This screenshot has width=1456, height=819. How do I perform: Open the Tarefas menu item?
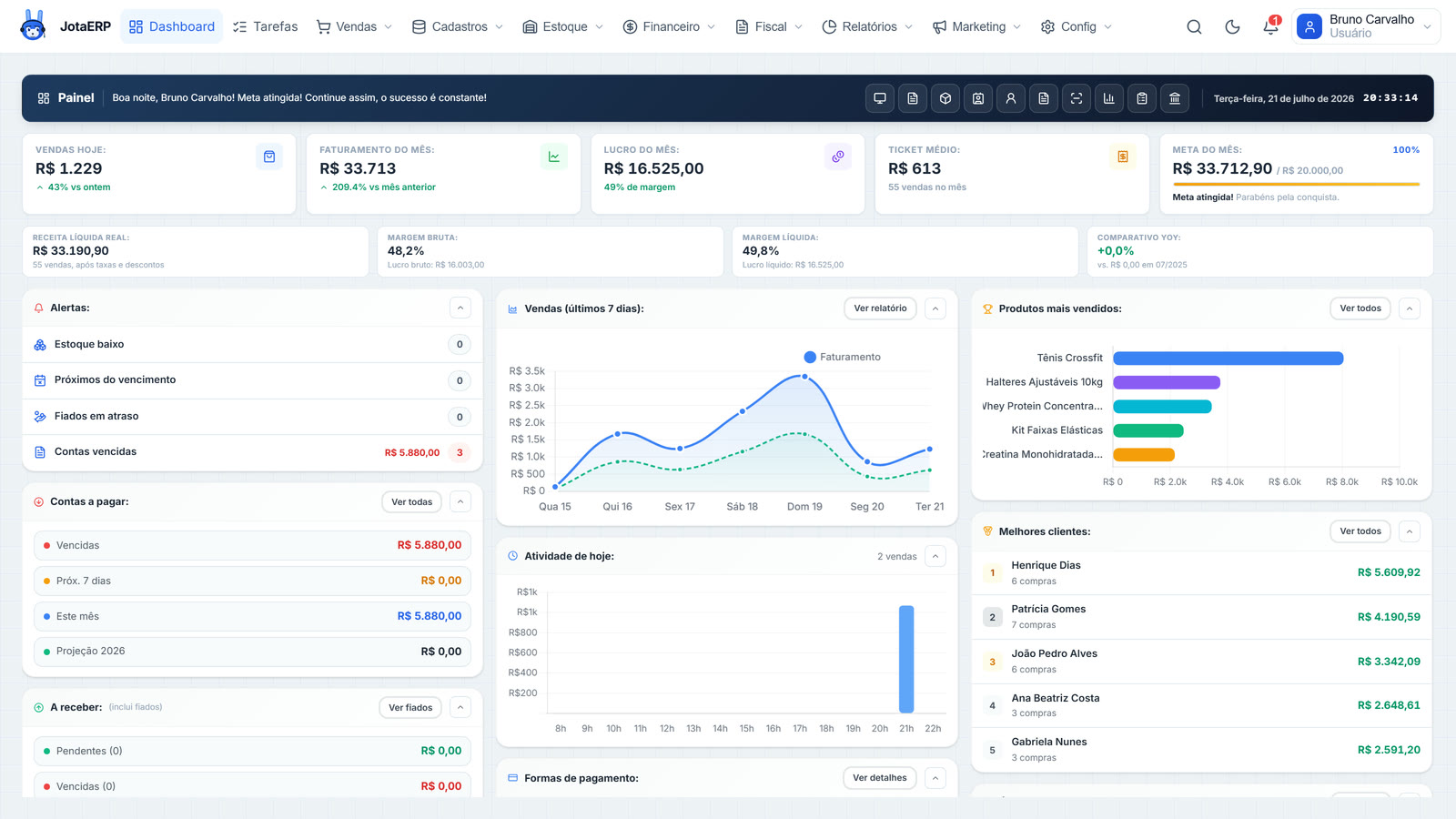click(x=266, y=26)
